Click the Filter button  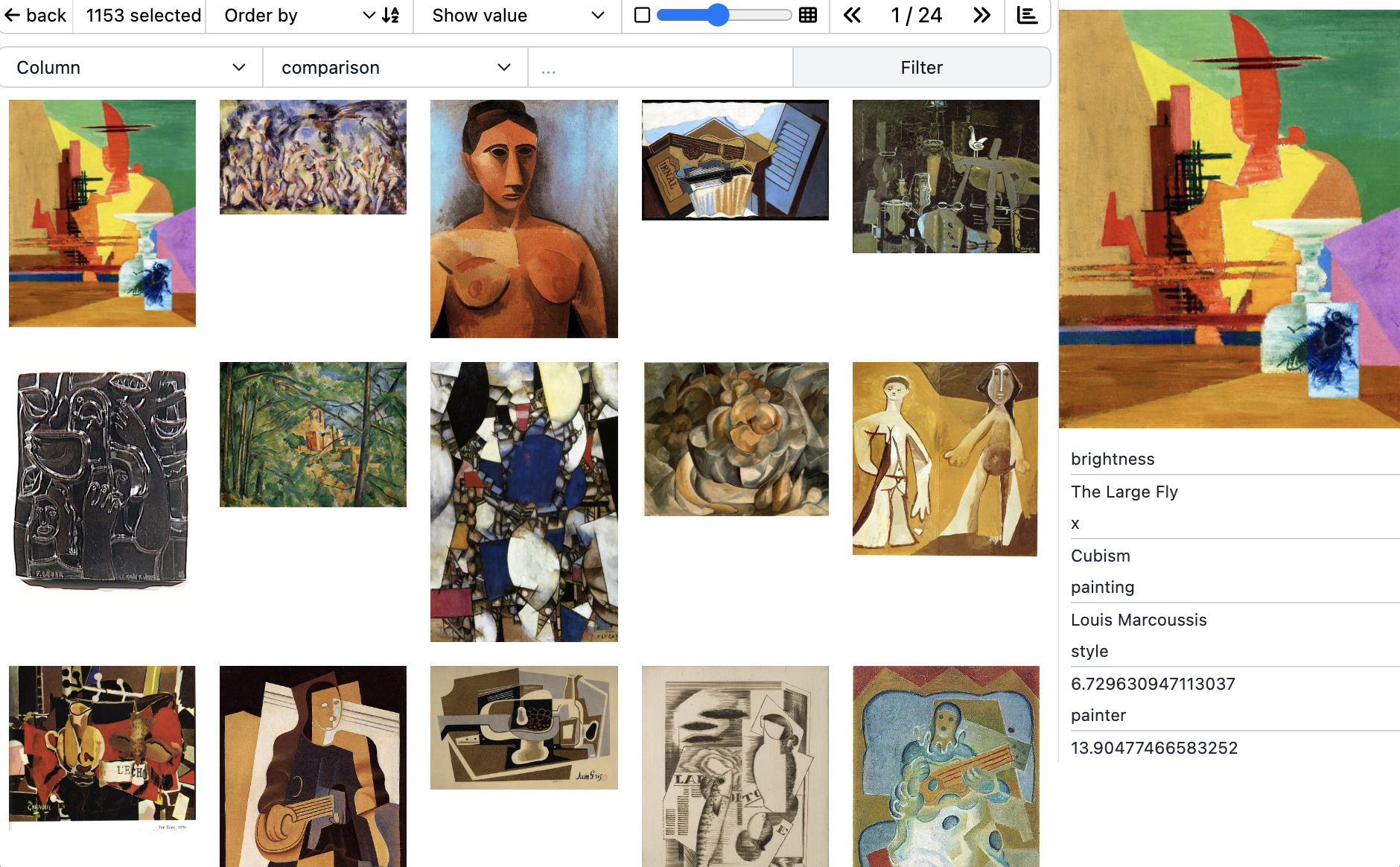(x=921, y=67)
